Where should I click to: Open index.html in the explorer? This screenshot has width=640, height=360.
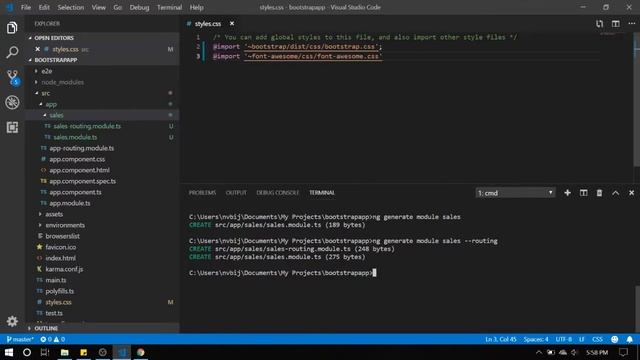(x=60, y=258)
